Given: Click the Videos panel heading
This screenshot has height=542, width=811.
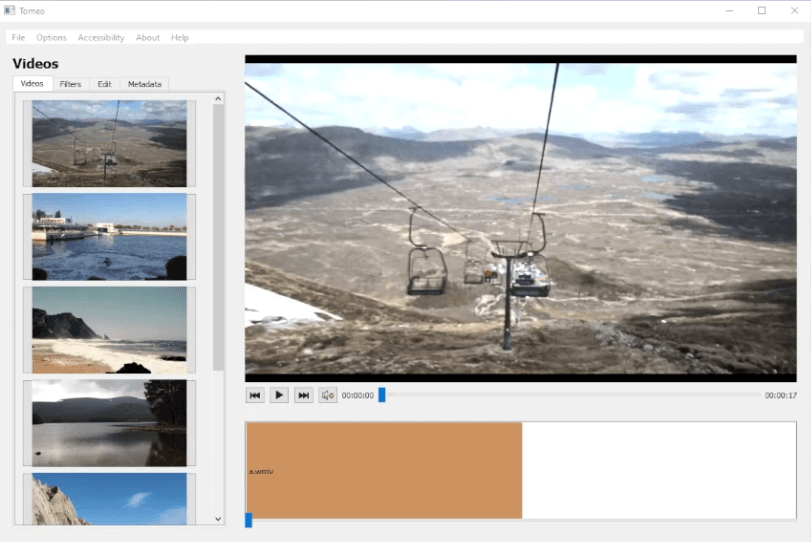Looking at the screenshot, I should coord(36,64).
